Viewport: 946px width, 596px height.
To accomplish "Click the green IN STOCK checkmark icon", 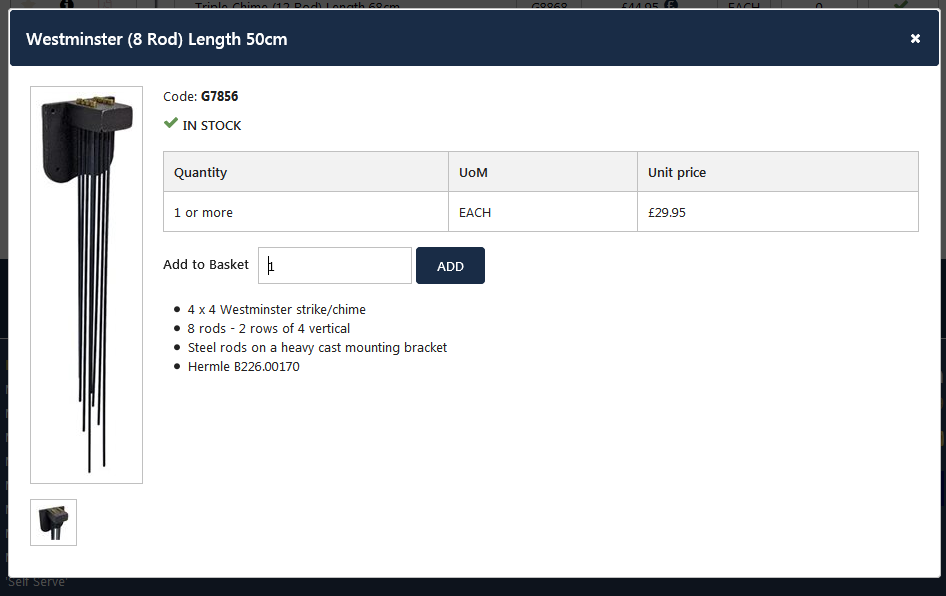I will coord(171,124).
